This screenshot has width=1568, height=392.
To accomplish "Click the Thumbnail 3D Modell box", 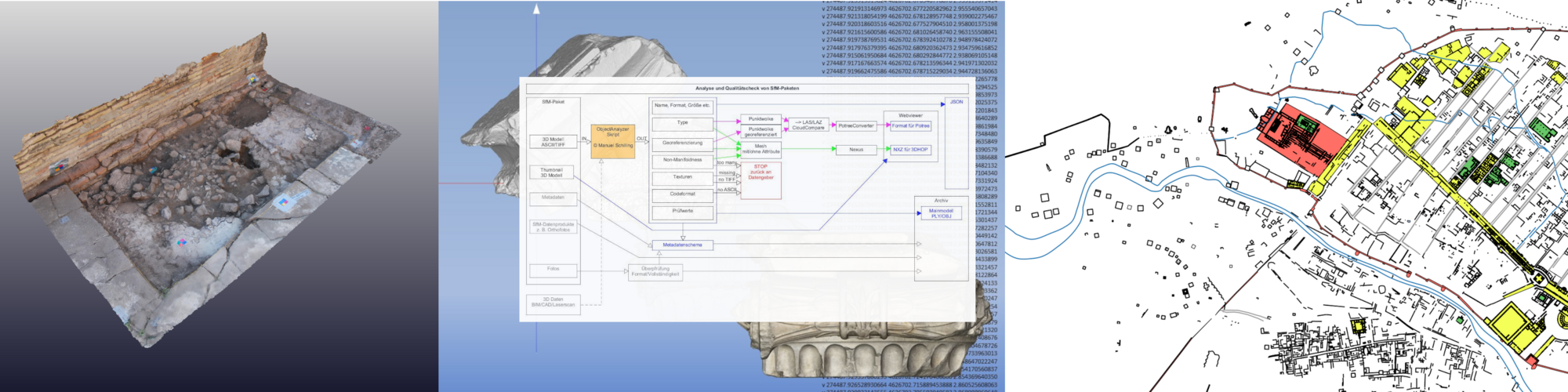I will pyautogui.click(x=551, y=172).
